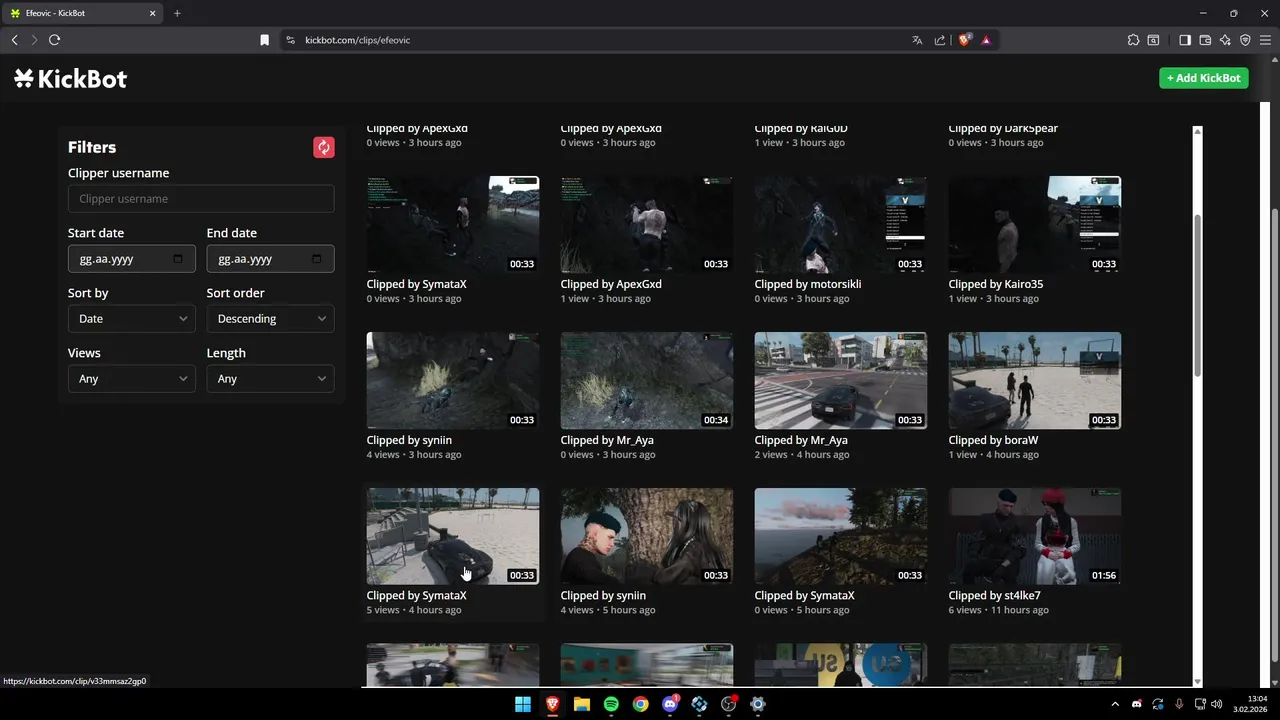The width and height of the screenshot is (1280, 720).
Task: Click 'Clipped by SymataX' 5 views title
Action: [x=416, y=596]
